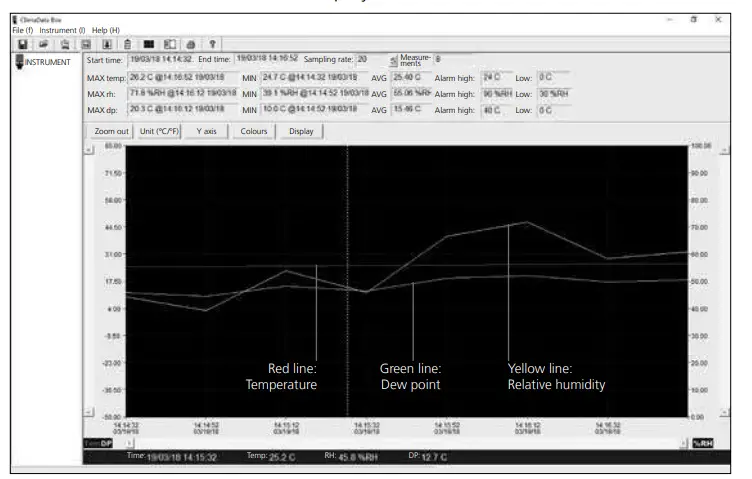Screen dimensions: 752x479
Task: Click the Save floppy disk toolbar icon
Action: pos(23,45)
